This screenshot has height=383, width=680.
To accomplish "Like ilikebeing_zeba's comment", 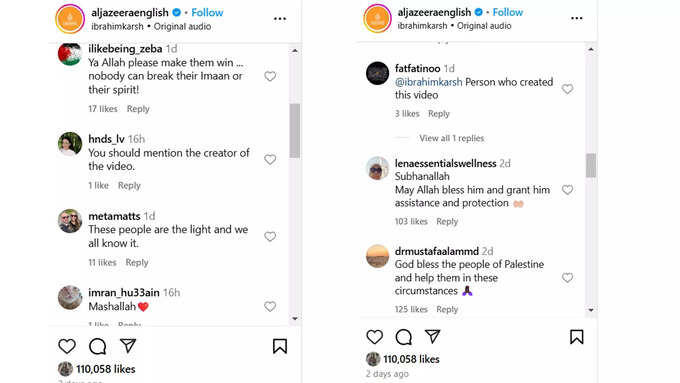I will [x=270, y=76].
